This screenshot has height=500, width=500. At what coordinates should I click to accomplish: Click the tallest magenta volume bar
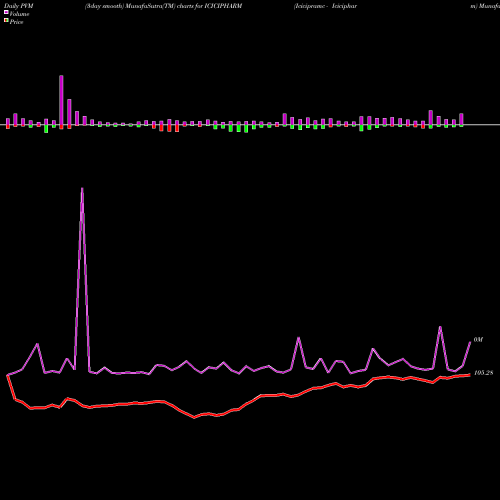tap(61, 100)
